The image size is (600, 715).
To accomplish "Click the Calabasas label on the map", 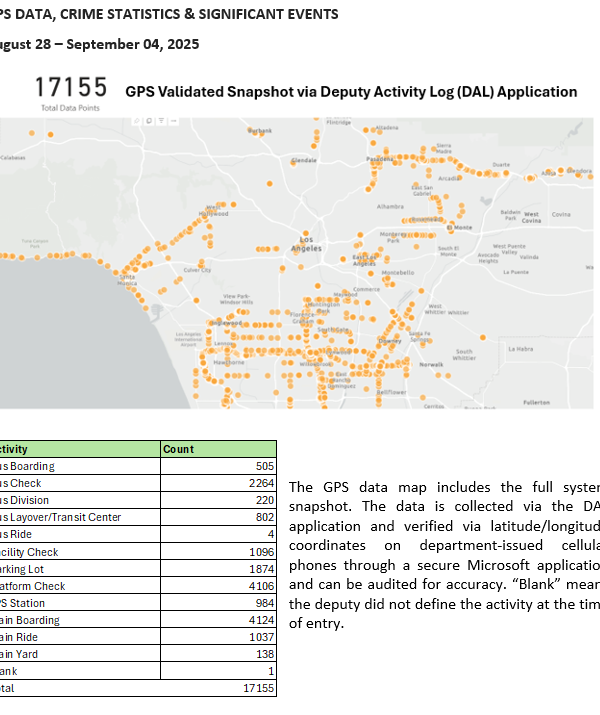I will coord(13,157).
